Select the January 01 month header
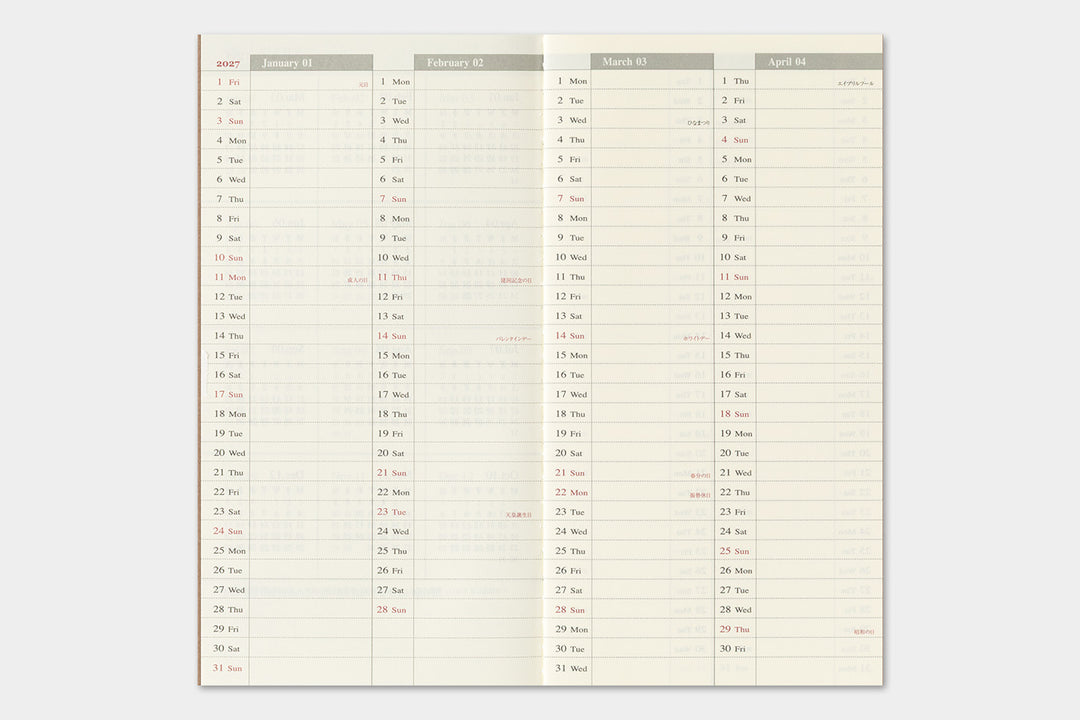The image size is (1080, 720). tap(311, 63)
